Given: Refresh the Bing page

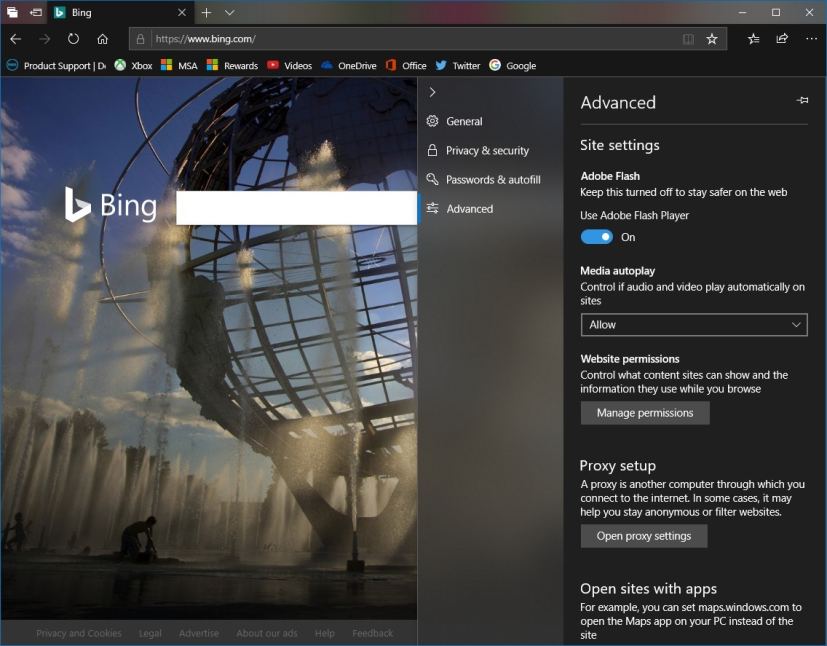Looking at the screenshot, I should (73, 39).
